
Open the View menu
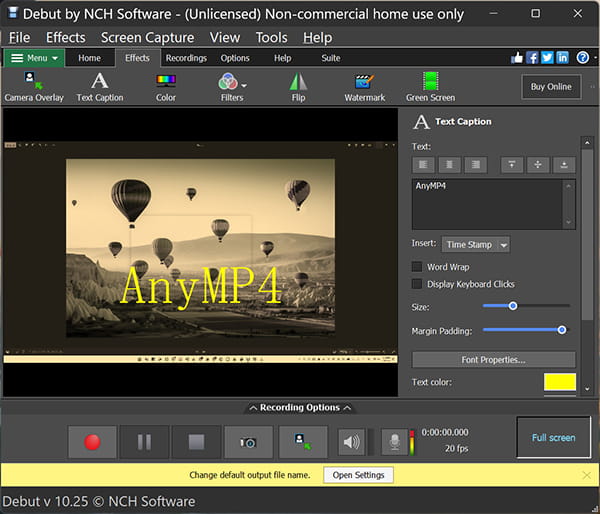[225, 38]
